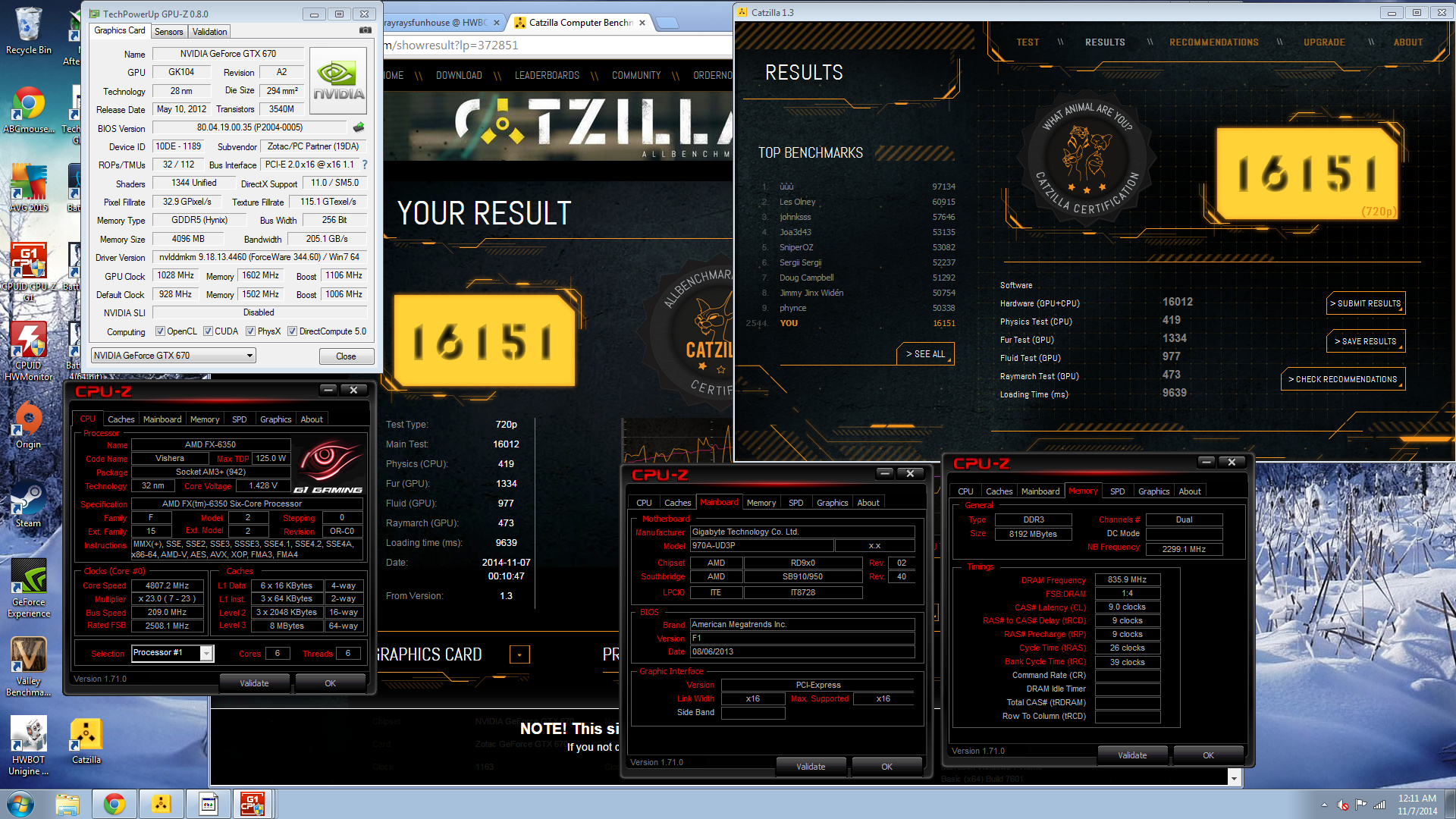Toggle CUDA checkbox in GPU-Z
This screenshot has height=819, width=1456.
coord(208,331)
